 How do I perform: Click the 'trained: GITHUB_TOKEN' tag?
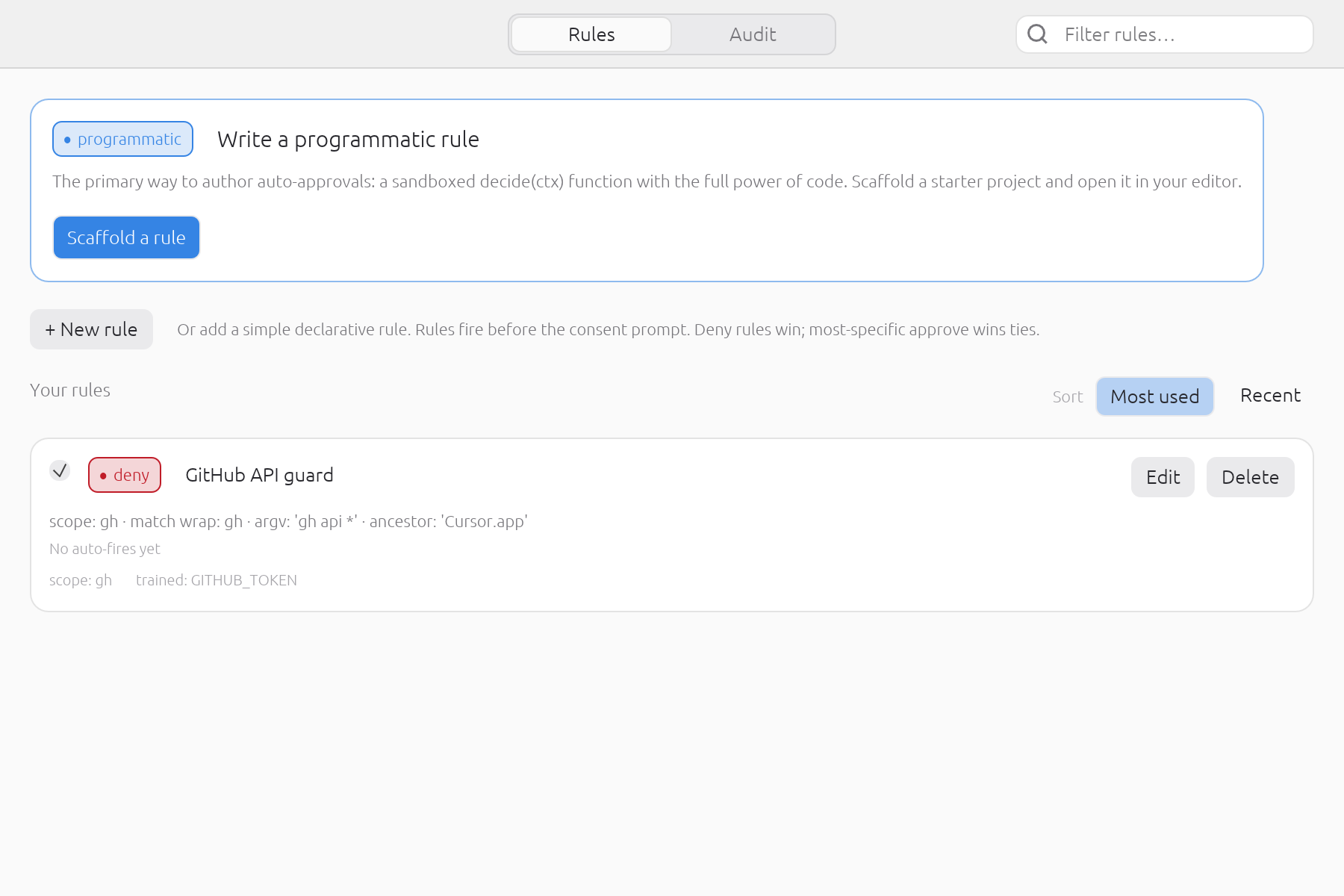[x=217, y=580]
